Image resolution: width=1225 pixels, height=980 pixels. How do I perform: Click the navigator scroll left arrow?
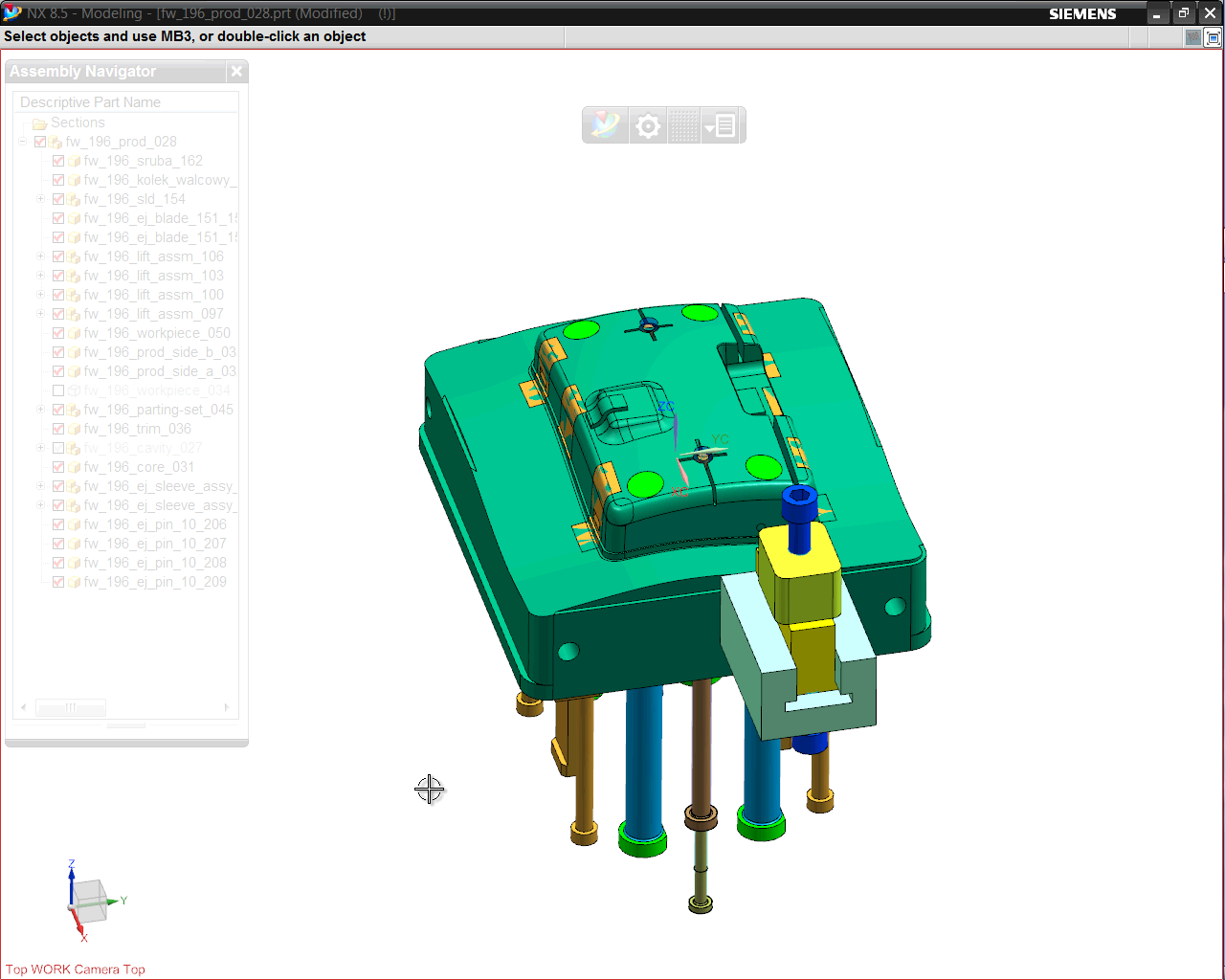point(24,708)
